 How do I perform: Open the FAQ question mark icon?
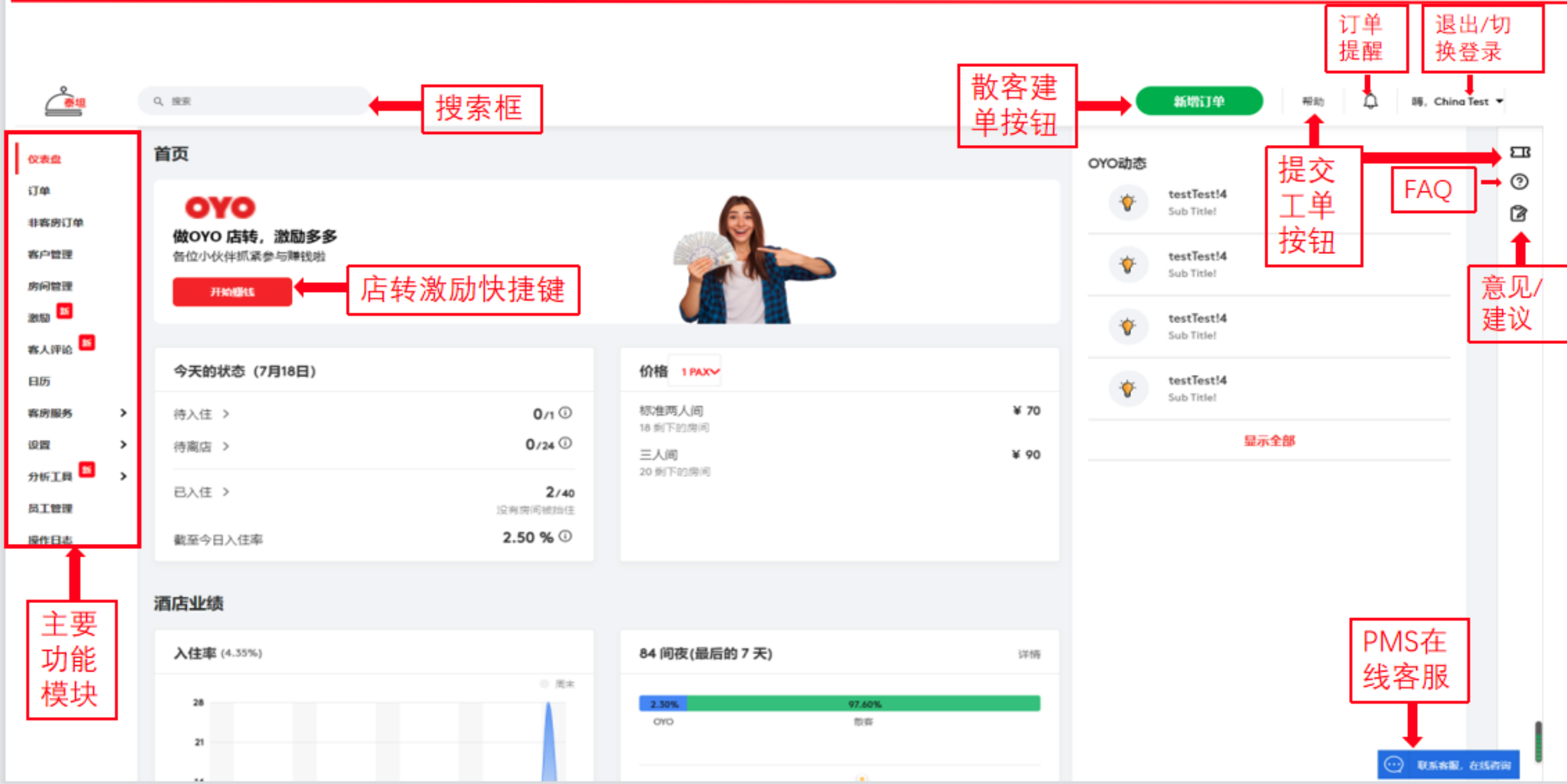[1519, 182]
